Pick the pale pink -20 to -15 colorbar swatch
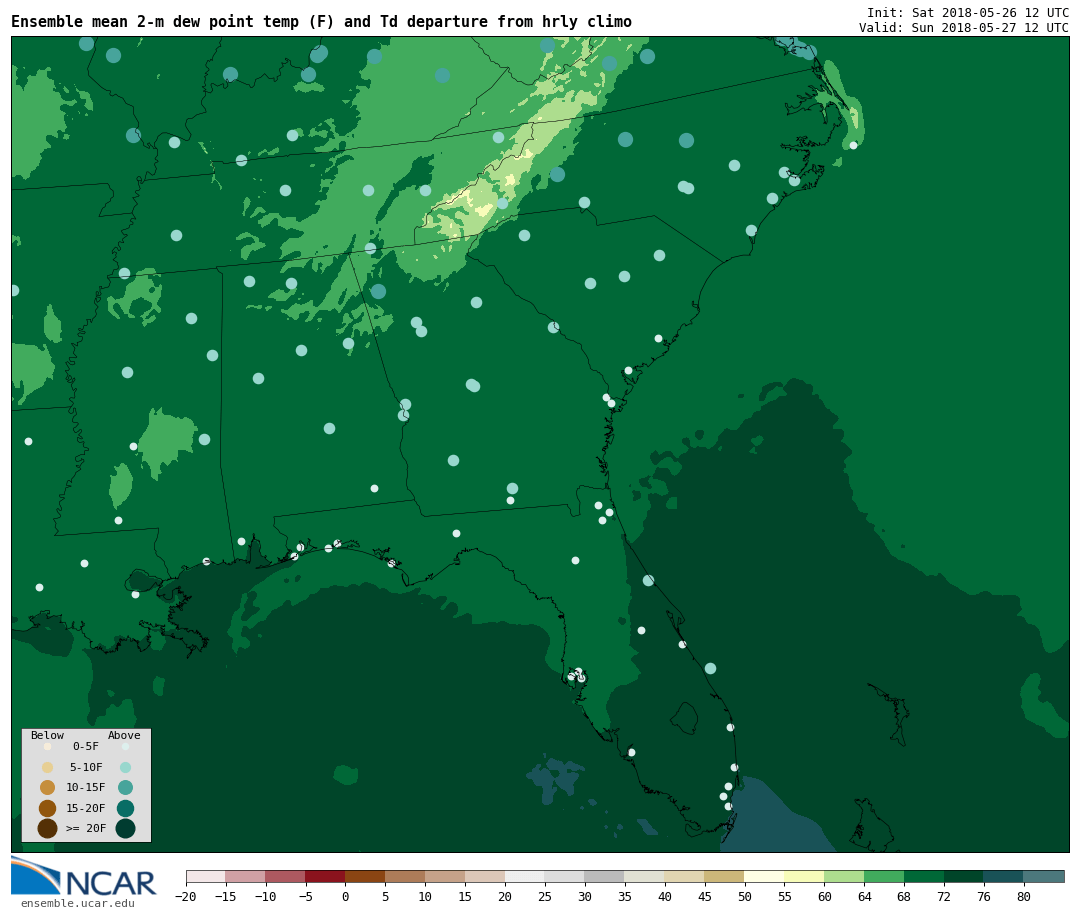This screenshot has height=915, width=1080. tap(206, 876)
